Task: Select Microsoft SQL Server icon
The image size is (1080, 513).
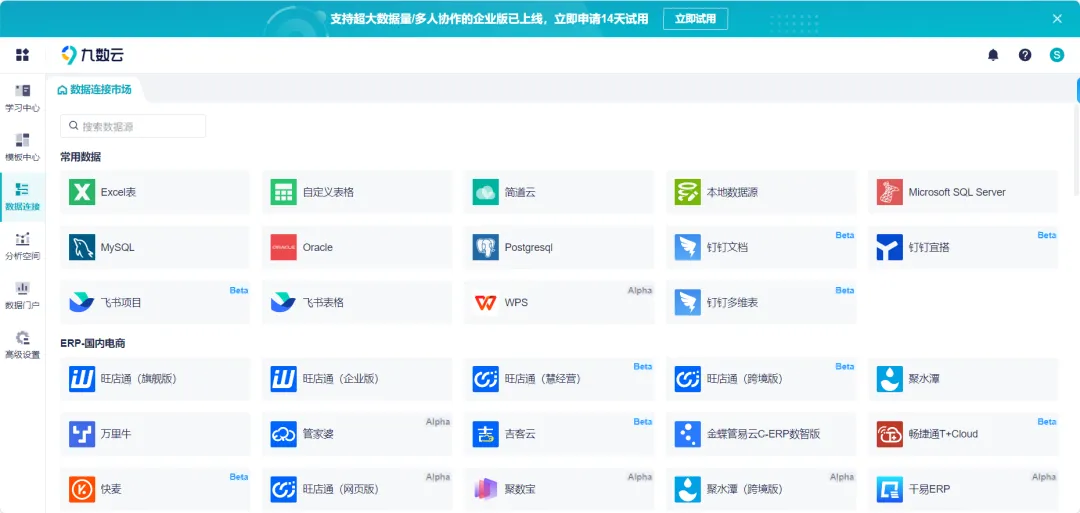Action: click(x=889, y=192)
